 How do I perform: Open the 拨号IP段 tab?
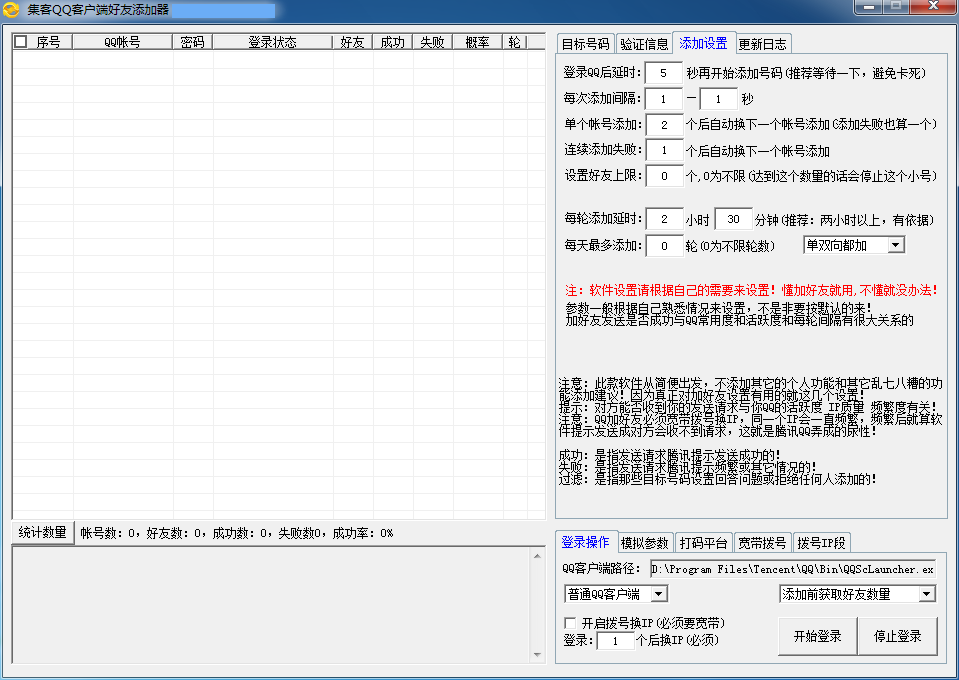(x=821, y=543)
